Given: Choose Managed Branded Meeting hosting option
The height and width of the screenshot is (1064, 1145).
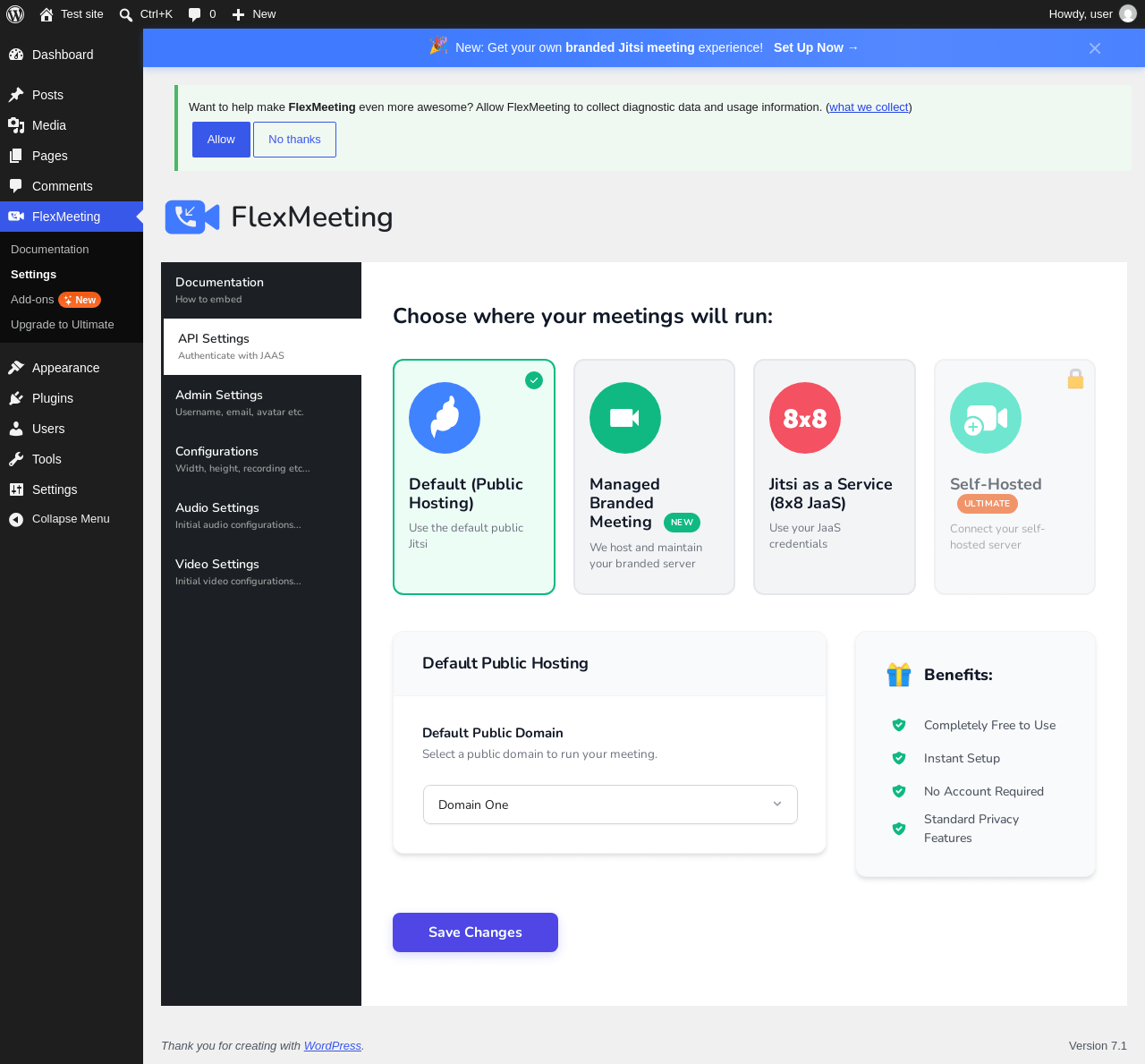Looking at the screenshot, I should tap(654, 477).
